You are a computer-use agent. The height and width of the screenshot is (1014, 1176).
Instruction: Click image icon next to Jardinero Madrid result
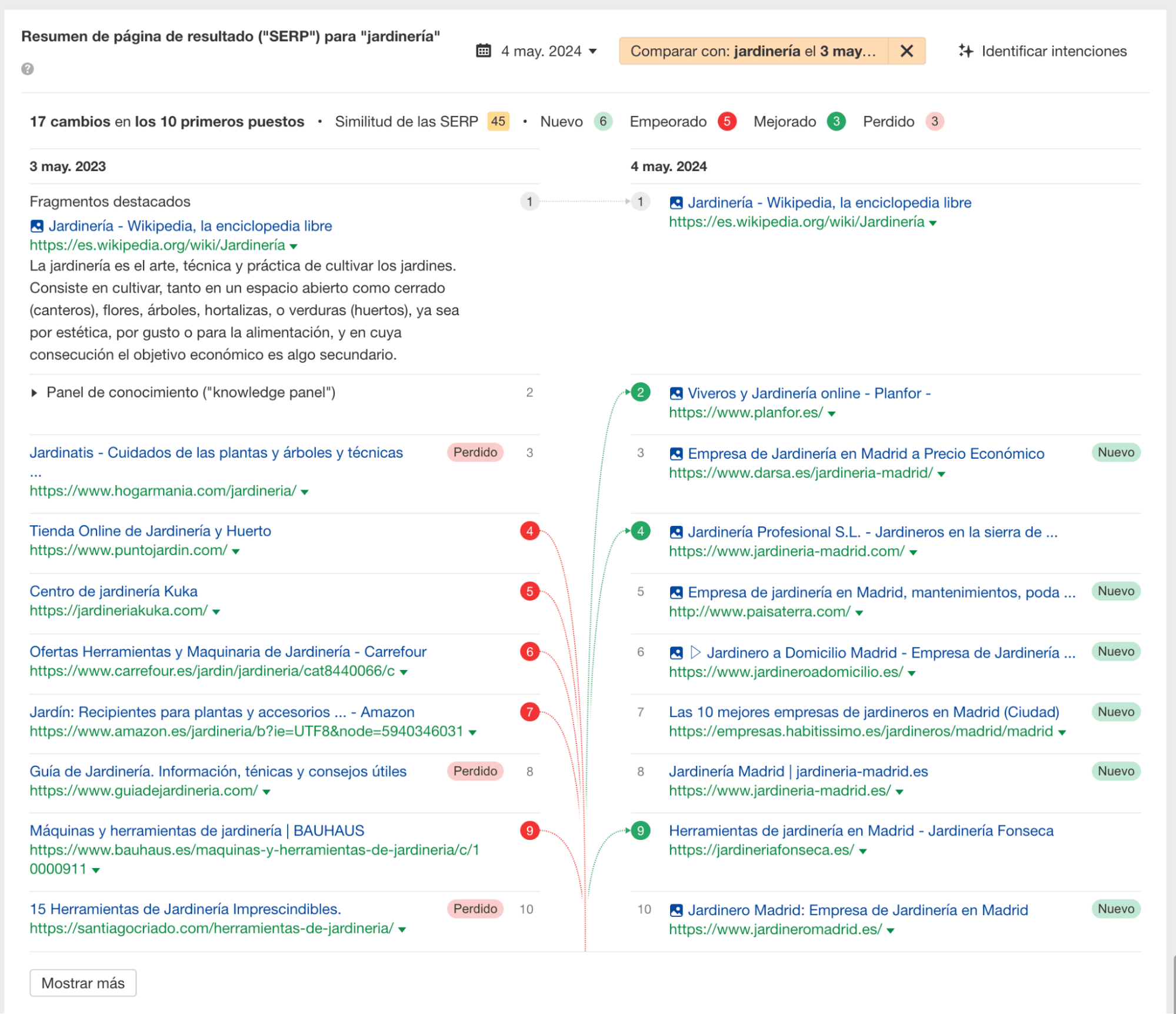tap(676, 910)
